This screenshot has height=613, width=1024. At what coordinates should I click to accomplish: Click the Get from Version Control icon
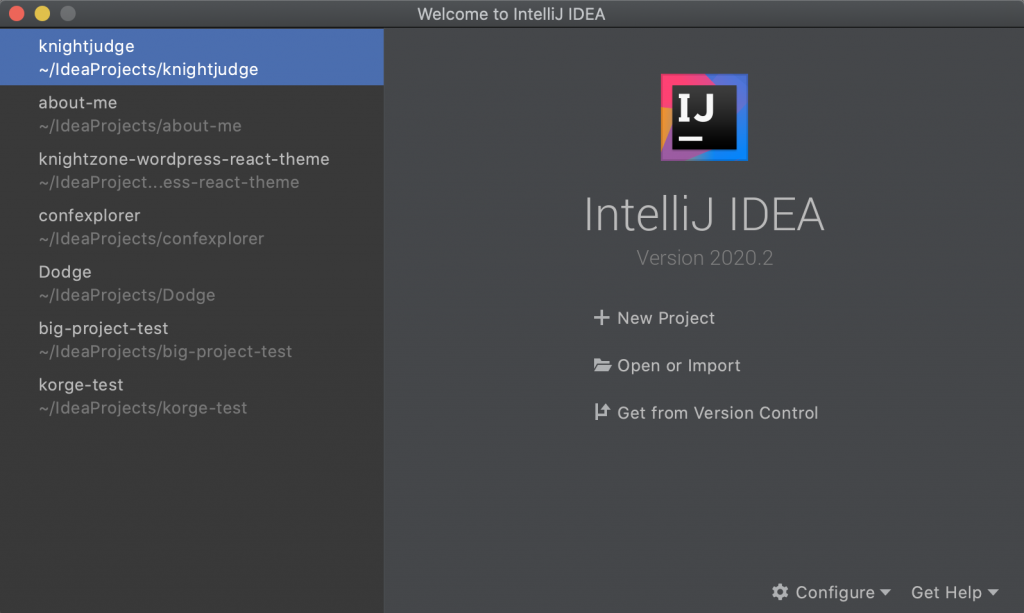point(602,412)
